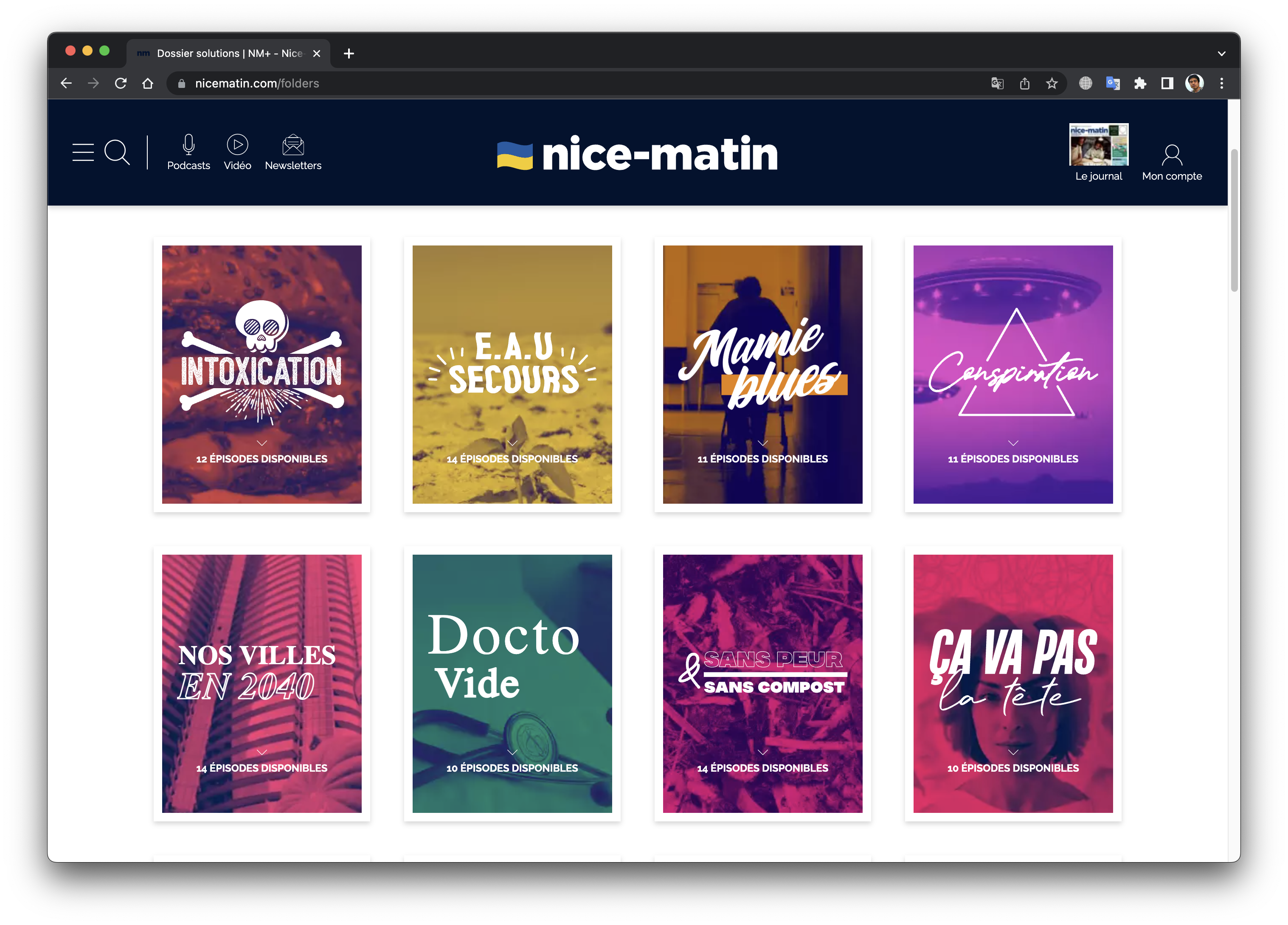Open the tab search dropdown chevron
Viewport: 1288px width, 925px height.
[x=1221, y=54]
